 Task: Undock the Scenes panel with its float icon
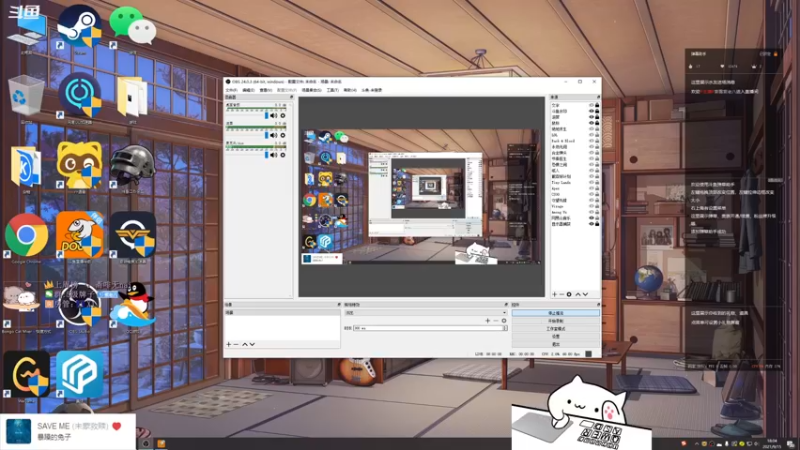pyautogui.click(x=339, y=305)
